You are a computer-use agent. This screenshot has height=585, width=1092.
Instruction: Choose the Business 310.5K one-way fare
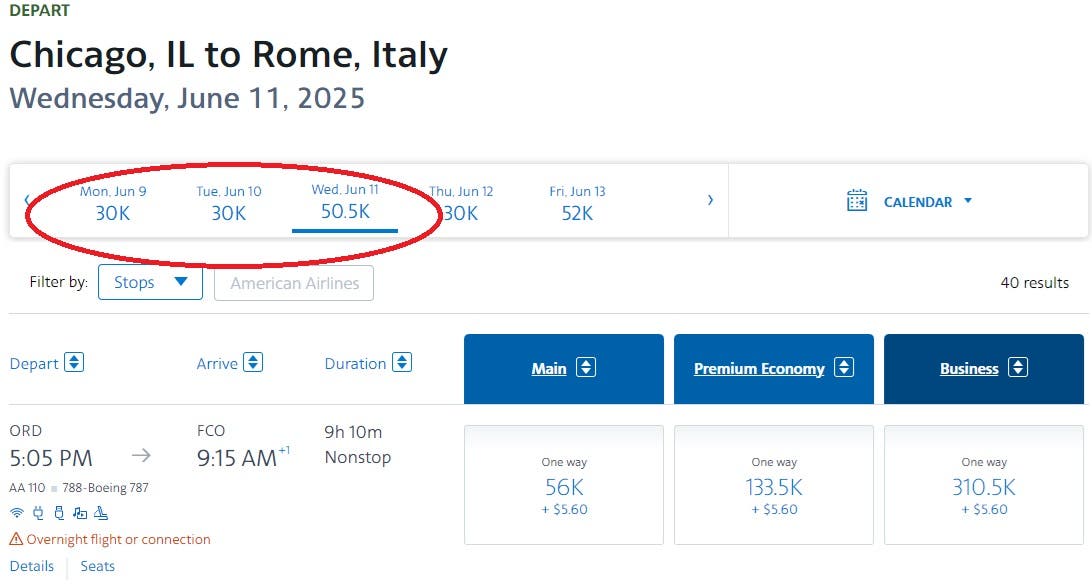pyautogui.click(x=983, y=487)
